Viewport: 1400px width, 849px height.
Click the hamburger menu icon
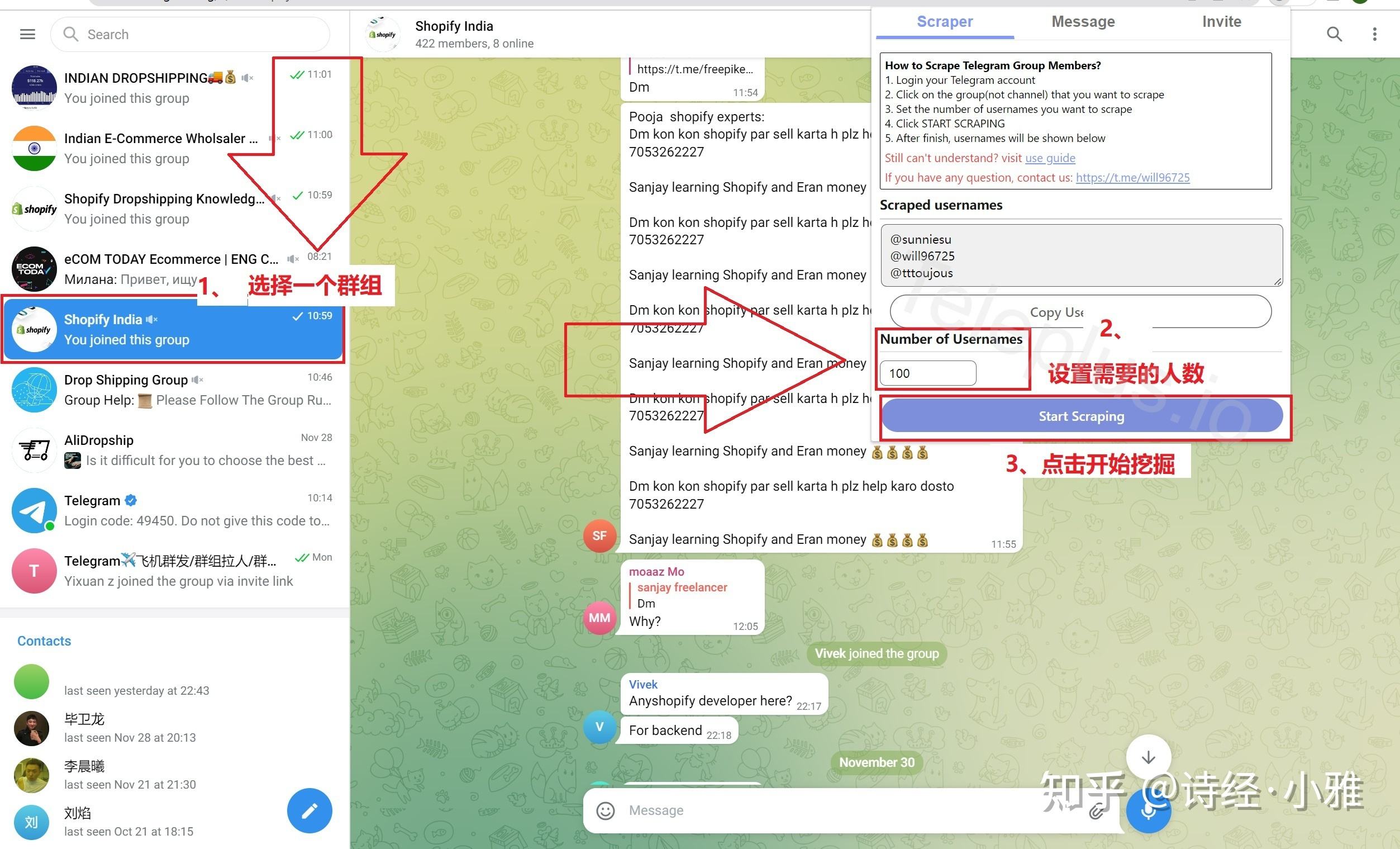point(27,34)
